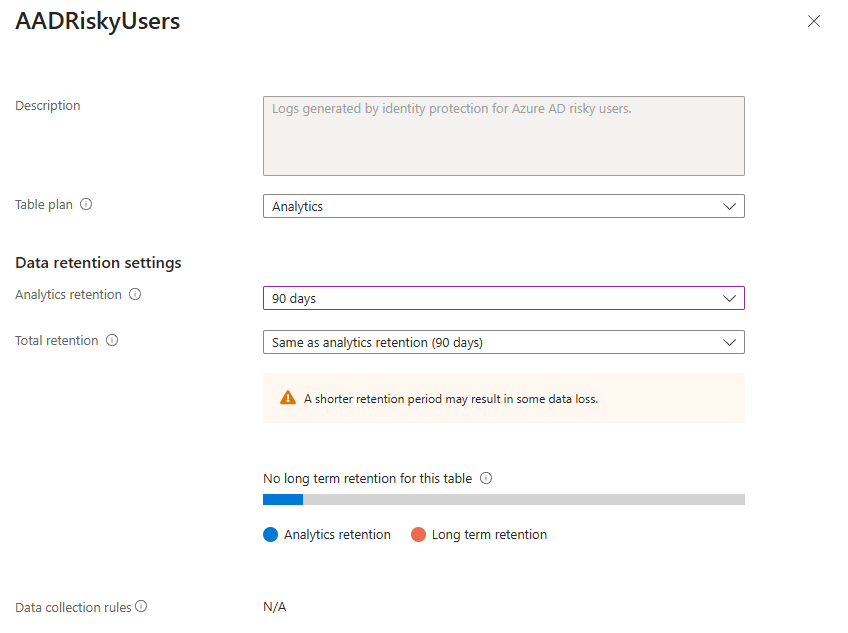The width and height of the screenshot is (848, 633).
Task: Open the Analytics retention 90 days dropdown
Action: tap(732, 297)
